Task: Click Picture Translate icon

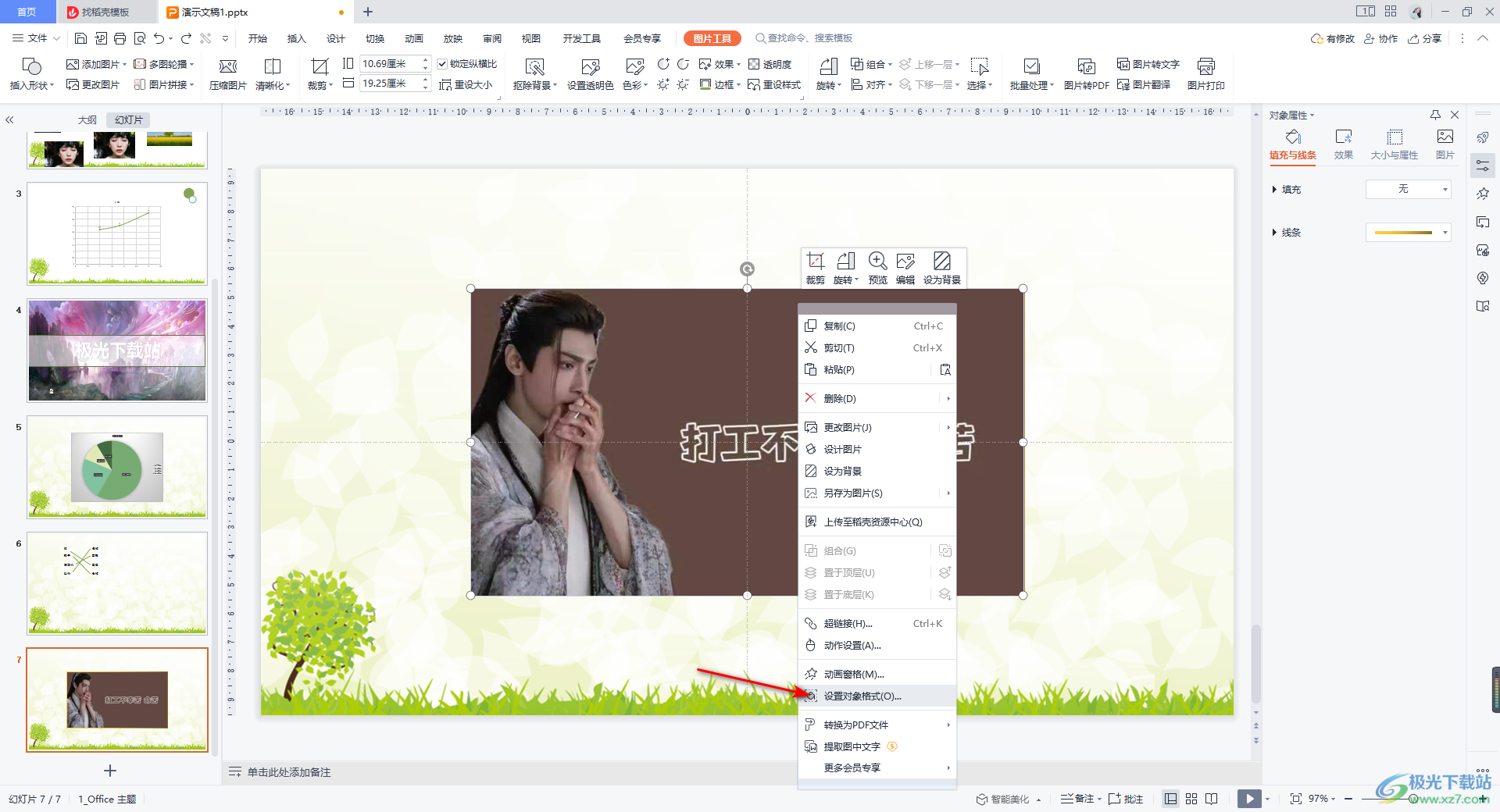Action: click(x=1144, y=84)
